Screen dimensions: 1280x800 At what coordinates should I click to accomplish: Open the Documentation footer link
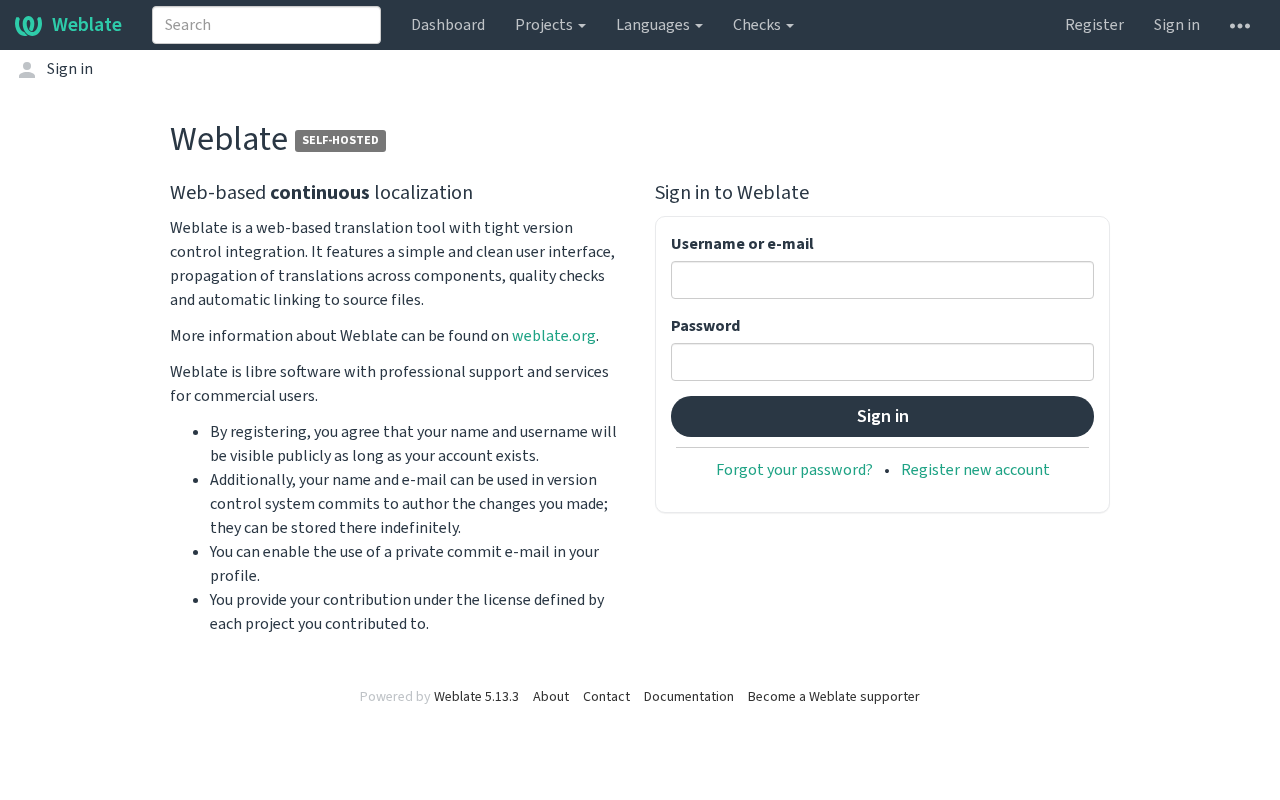point(689,697)
